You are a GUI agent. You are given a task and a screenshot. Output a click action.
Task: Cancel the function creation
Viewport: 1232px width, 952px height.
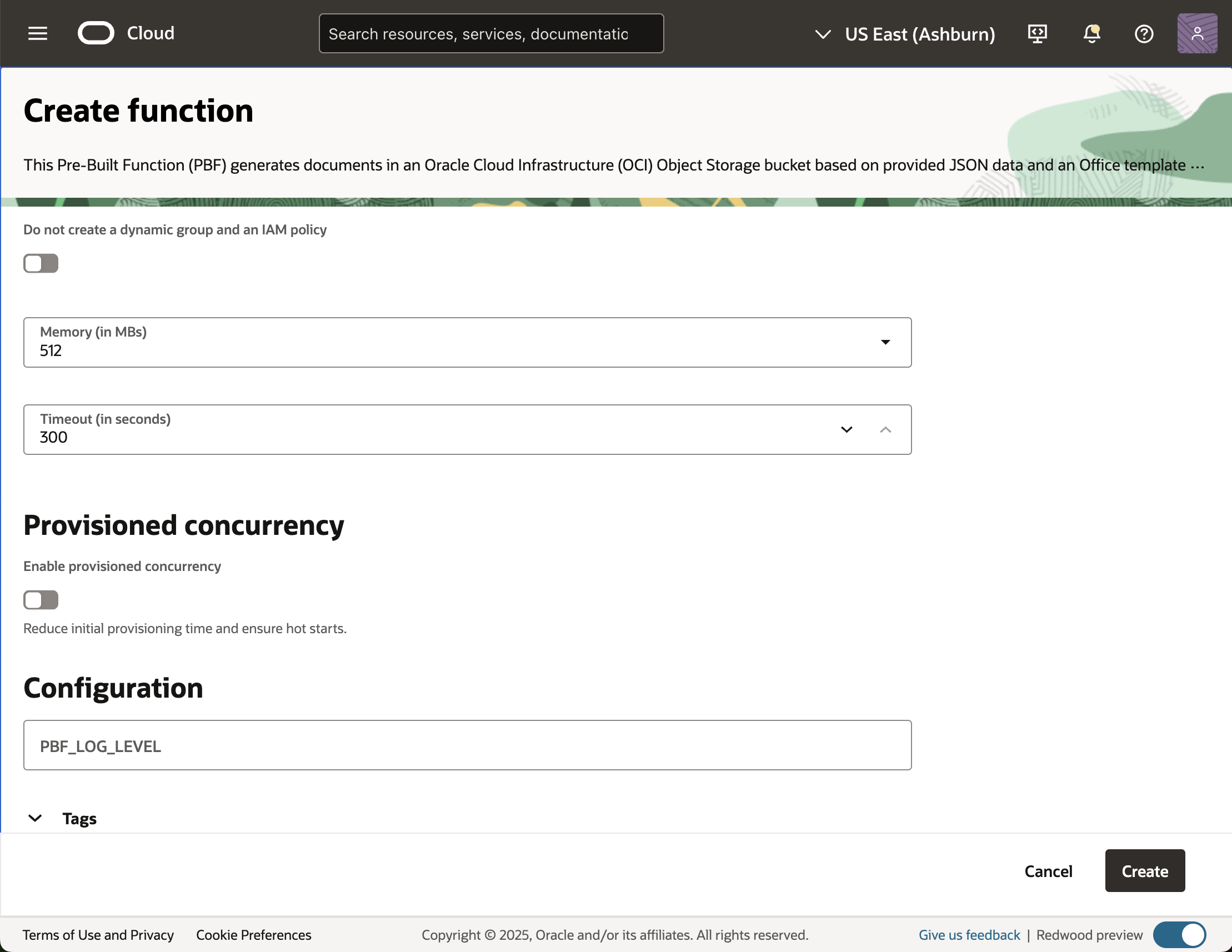click(1048, 871)
